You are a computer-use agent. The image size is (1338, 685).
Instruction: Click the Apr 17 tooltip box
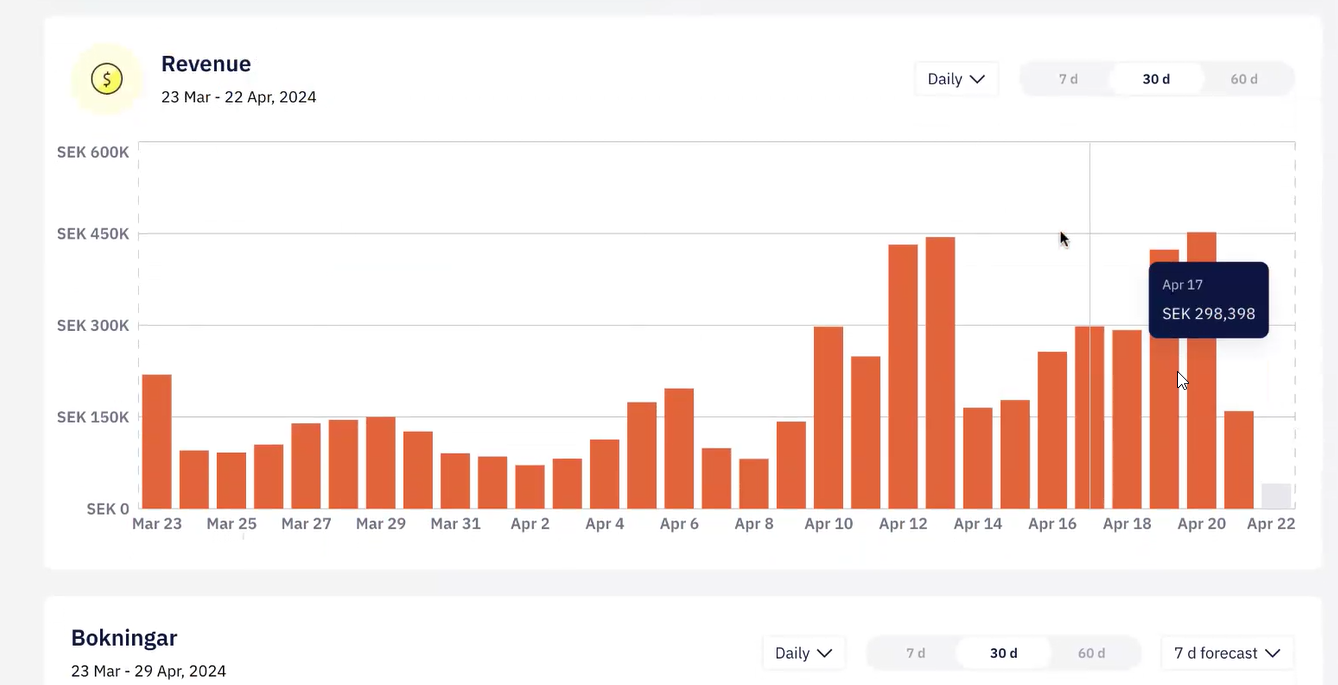point(1208,300)
